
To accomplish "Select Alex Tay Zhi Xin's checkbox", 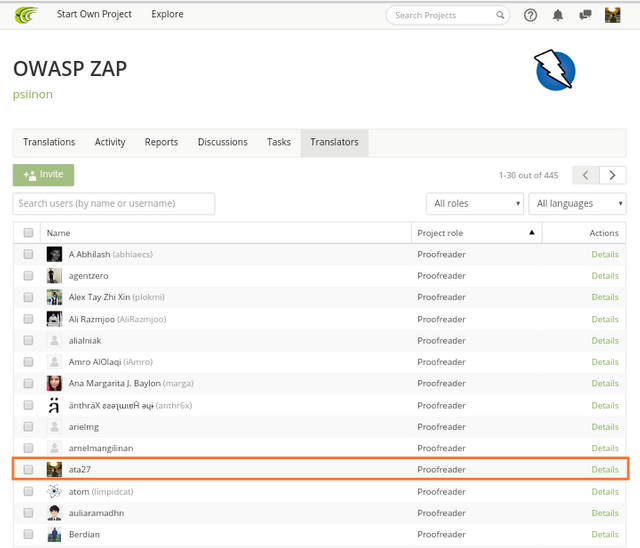I will coord(28,297).
